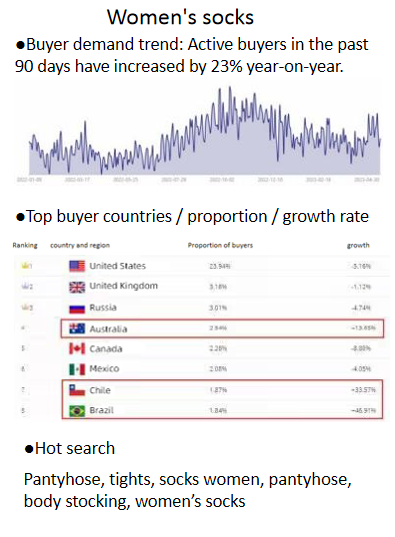Screen dimensions: 395x537
Task: Select the country and region column header
Action: [x=80, y=245]
